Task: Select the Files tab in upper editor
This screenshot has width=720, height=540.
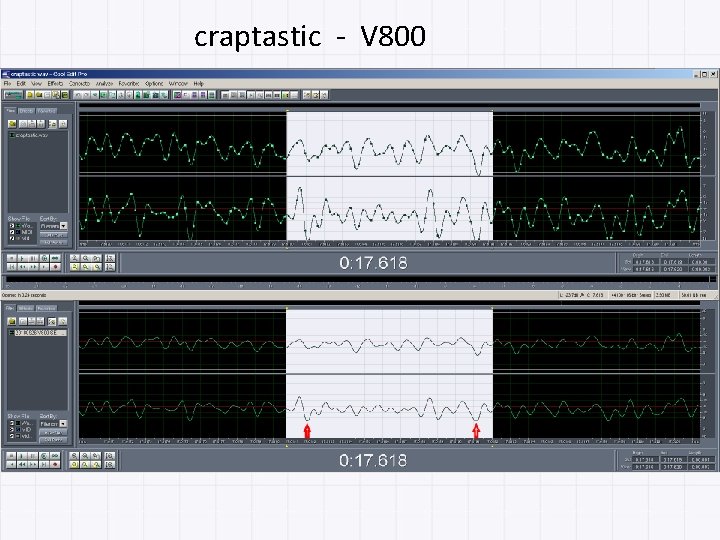Action: point(11,111)
